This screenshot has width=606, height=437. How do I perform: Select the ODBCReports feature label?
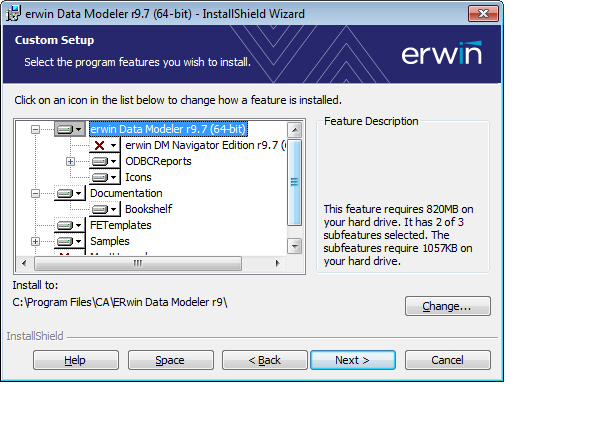(x=158, y=161)
